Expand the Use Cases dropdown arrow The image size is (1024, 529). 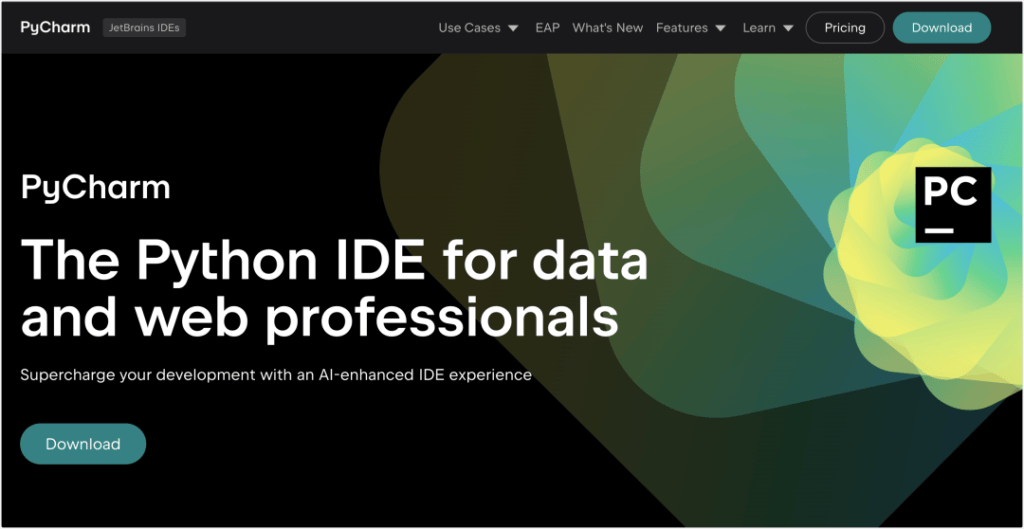[513, 28]
